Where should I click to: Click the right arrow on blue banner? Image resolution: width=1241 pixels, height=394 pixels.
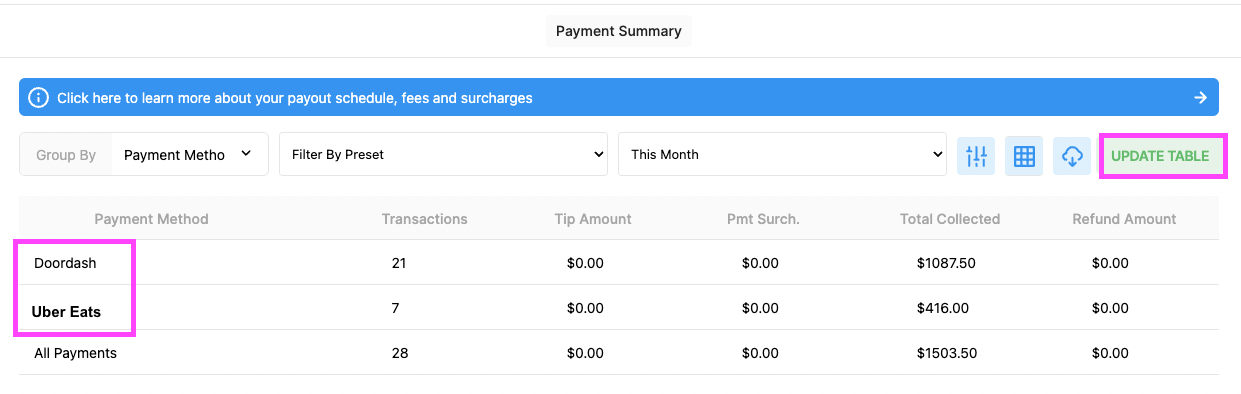(x=1200, y=98)
